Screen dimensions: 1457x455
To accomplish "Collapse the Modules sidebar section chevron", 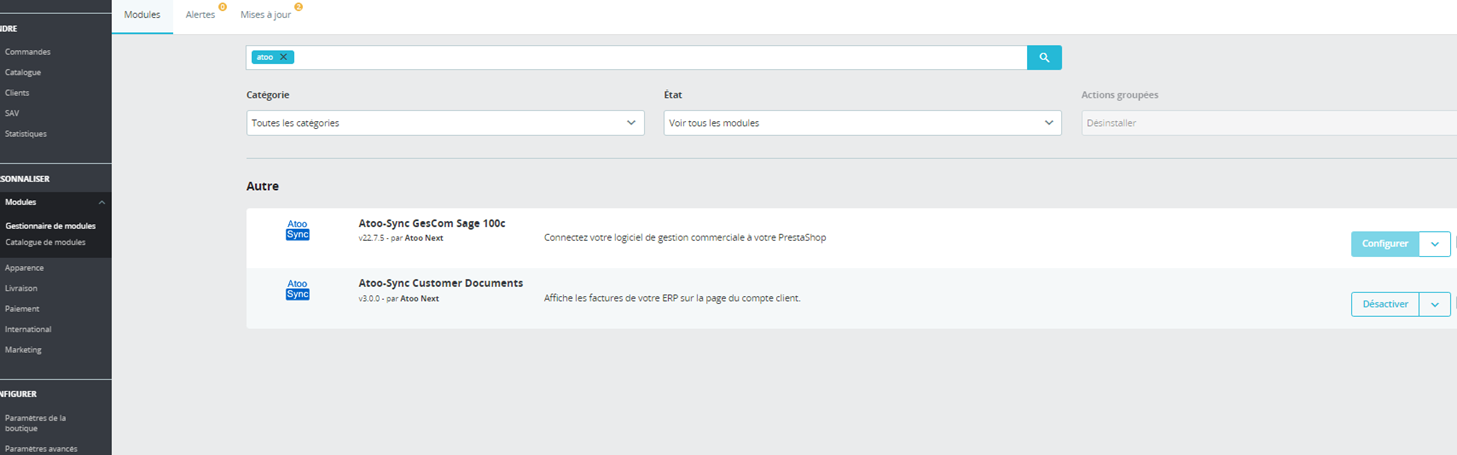I will [x=101, y=202].
